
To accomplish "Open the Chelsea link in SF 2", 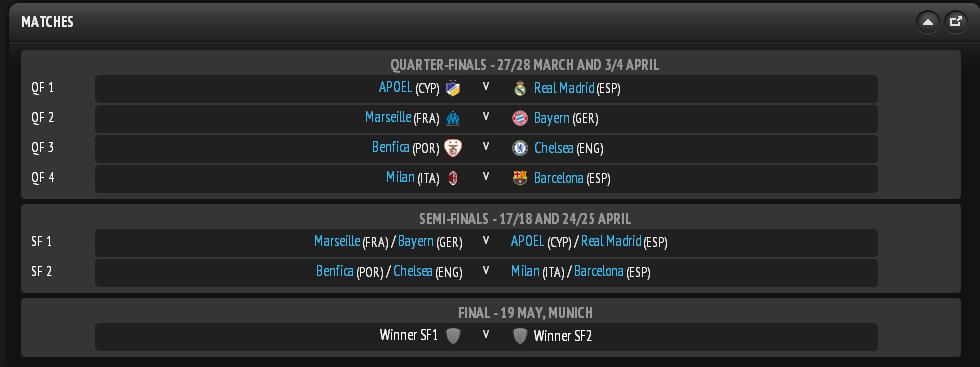I will click(x=413, y=271).
